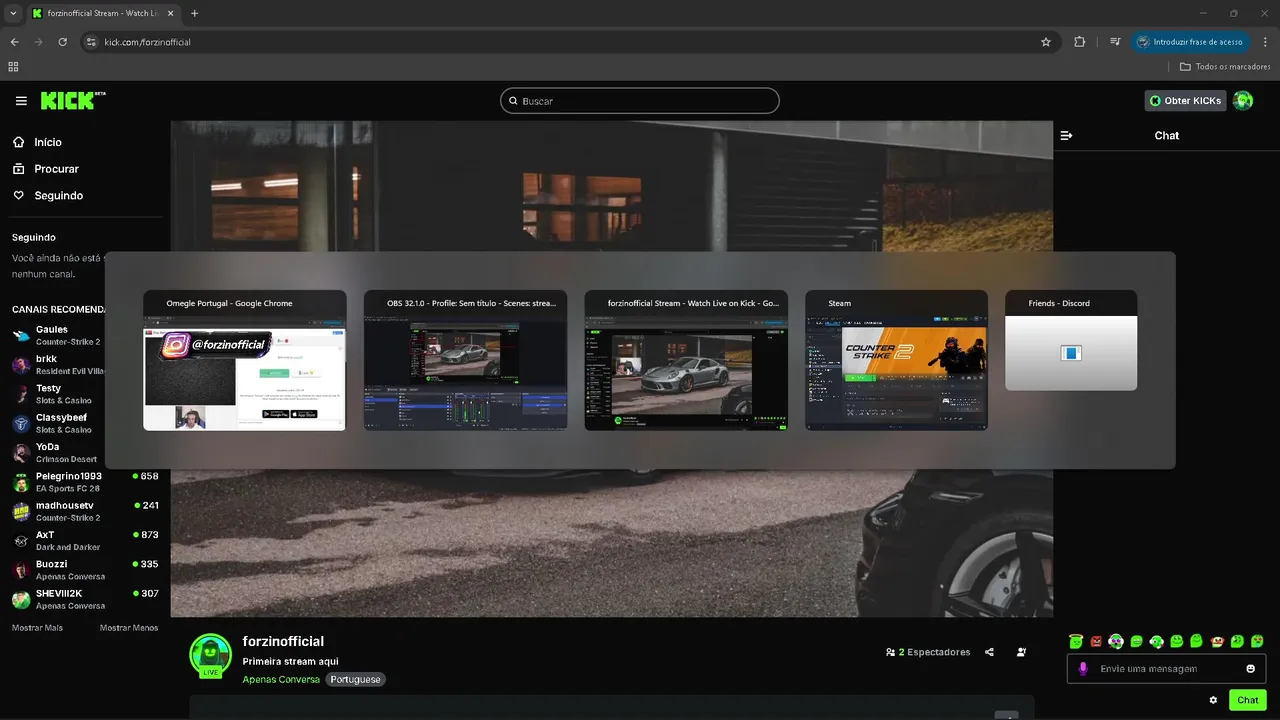Viewport: 1280px width, 720px height.
Task: Click the user icon right of share
Action: (1021, 652)
